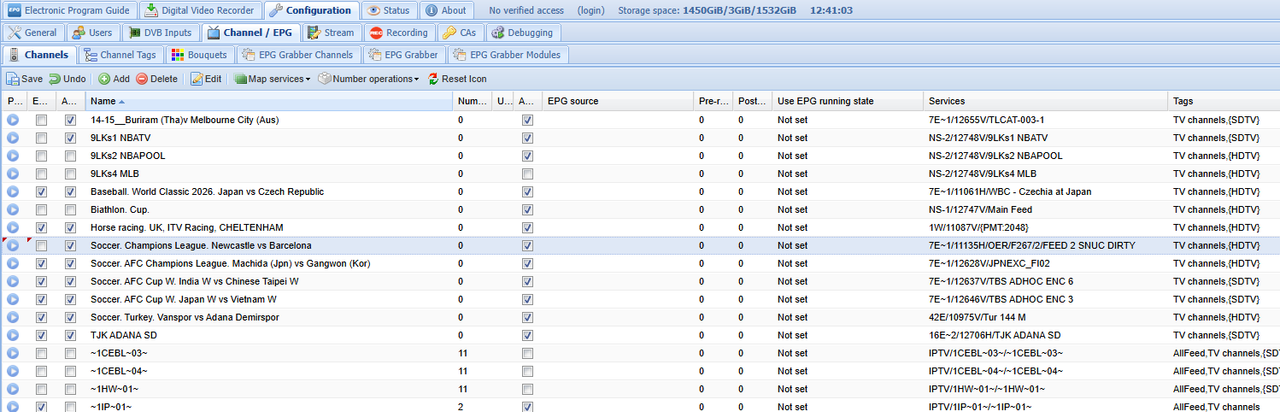
Task: Play the ~1CEBL~04~ channel stream
Action: click(13, 371)
